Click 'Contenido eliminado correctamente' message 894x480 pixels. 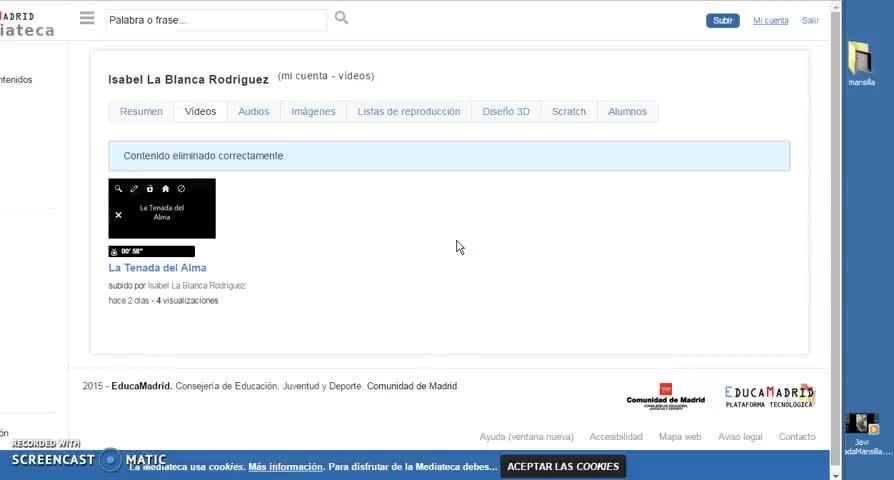tap(449, 156)
